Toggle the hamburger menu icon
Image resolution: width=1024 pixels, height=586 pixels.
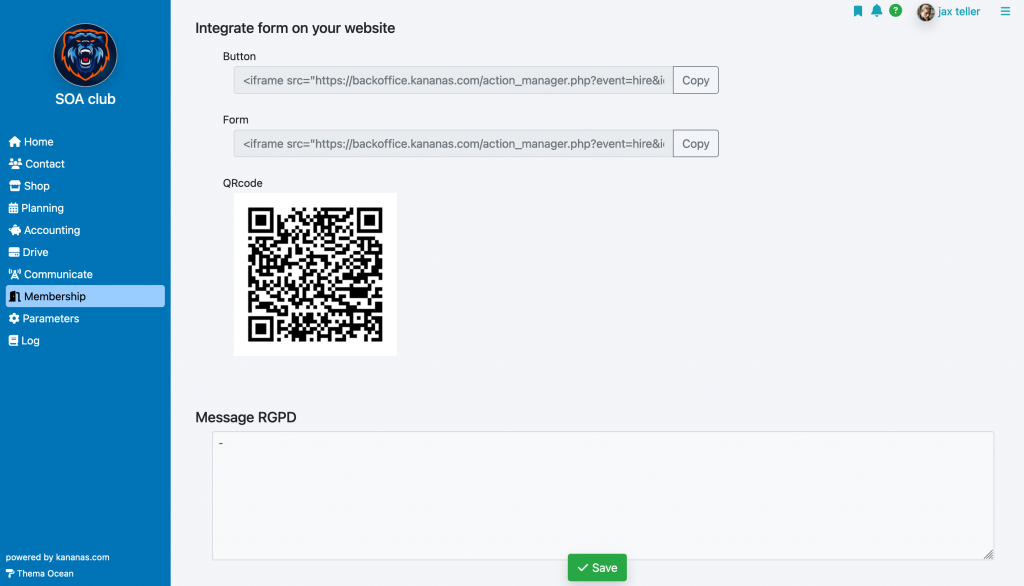(x=1005, y=11)
